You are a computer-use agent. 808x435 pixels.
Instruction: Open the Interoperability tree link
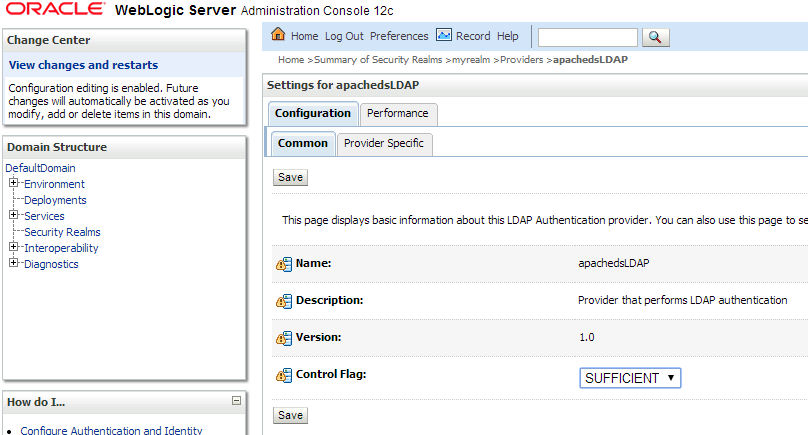click(x=61, y=248)
